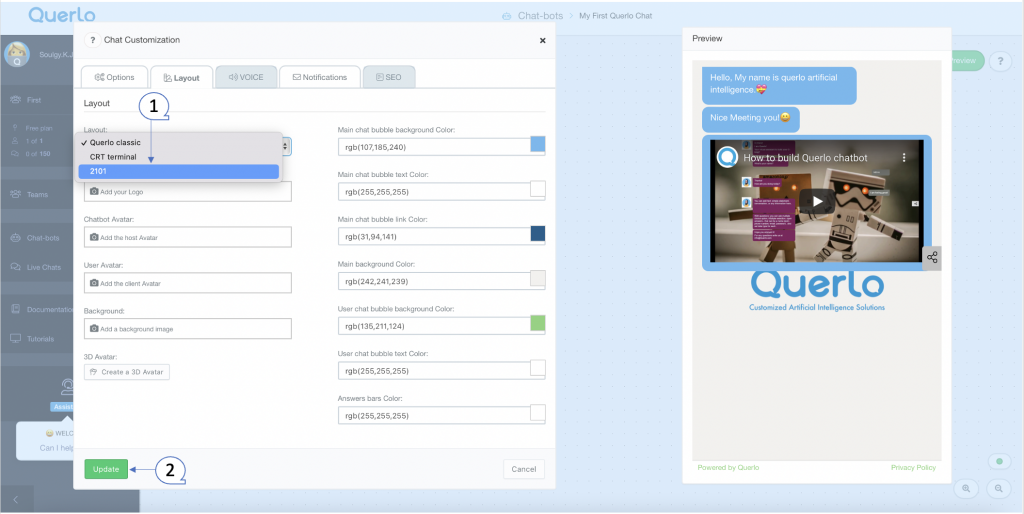Image resolution: width=1024 pixels, height=514 pixels.
Task: Edit User chat bubble text color value
Action: [434, 370]
